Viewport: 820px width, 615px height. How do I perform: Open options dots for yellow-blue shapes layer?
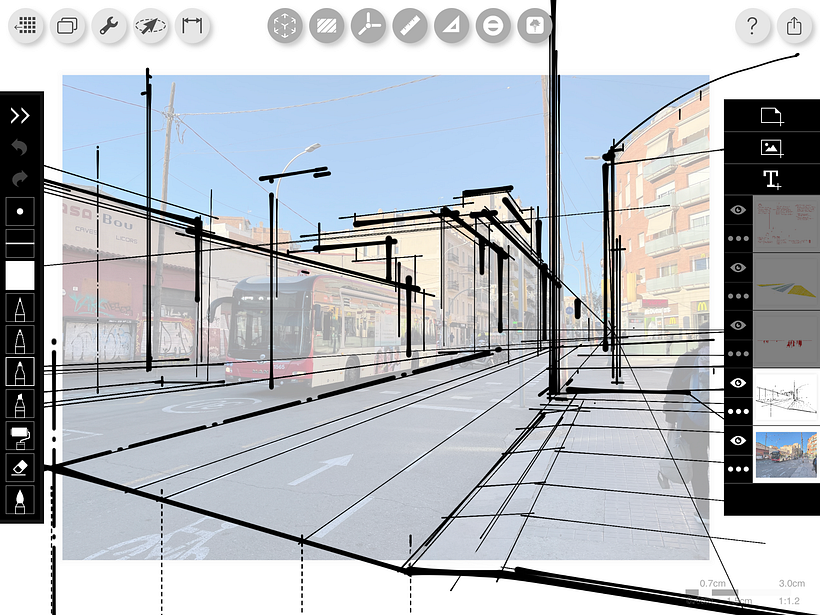(x=738, y=296)
